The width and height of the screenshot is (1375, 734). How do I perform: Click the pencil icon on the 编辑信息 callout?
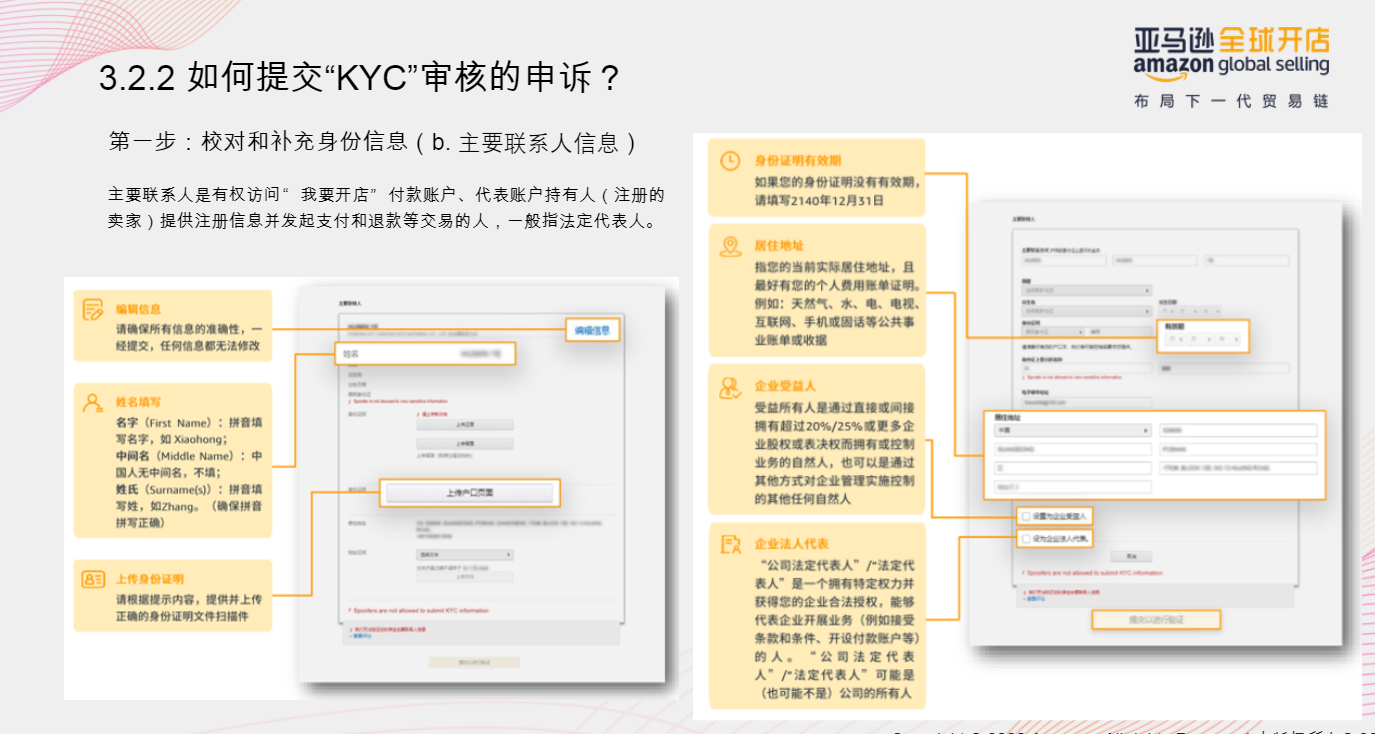[x=93, y=311]
